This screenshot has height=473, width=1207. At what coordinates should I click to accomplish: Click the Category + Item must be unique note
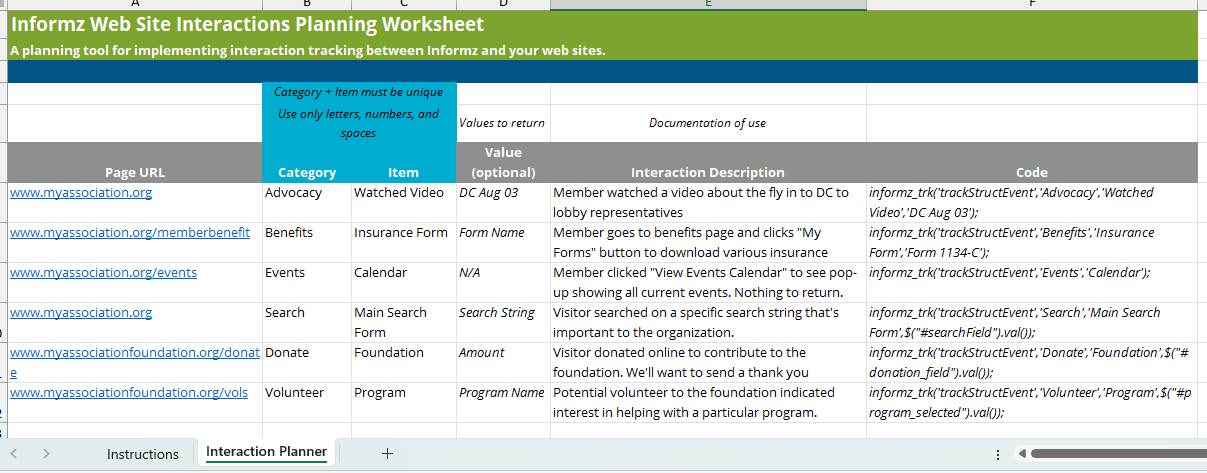pos(359,93)
